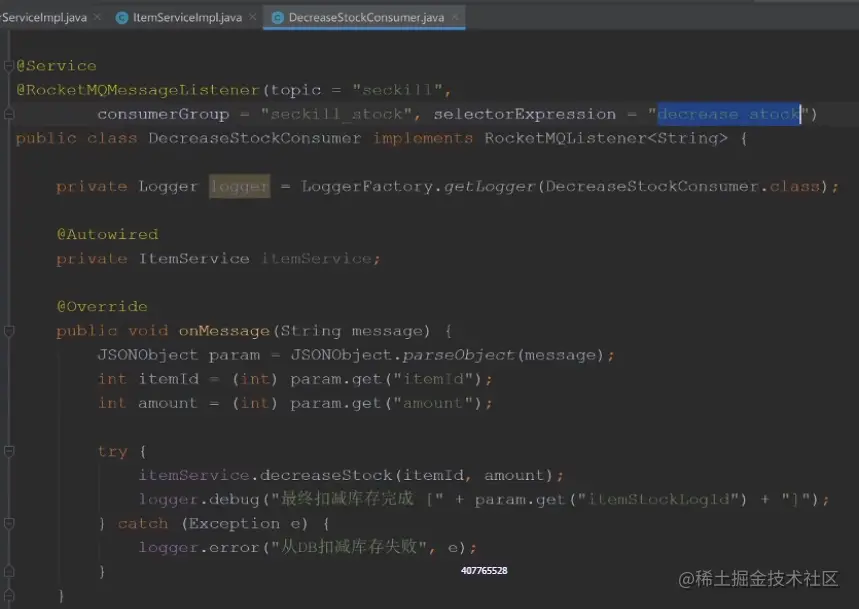Click the "seckill" topic string

tap(397, 90)
